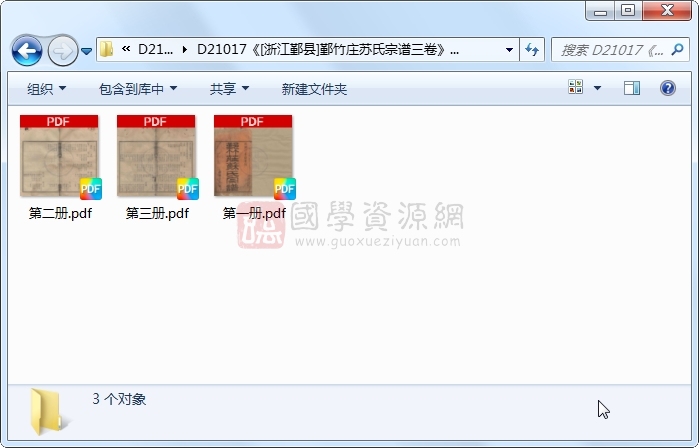Click the PDF badge on 第三册.pdf
699x448 pixels.
pyautogui.click(x=188, y=188)
